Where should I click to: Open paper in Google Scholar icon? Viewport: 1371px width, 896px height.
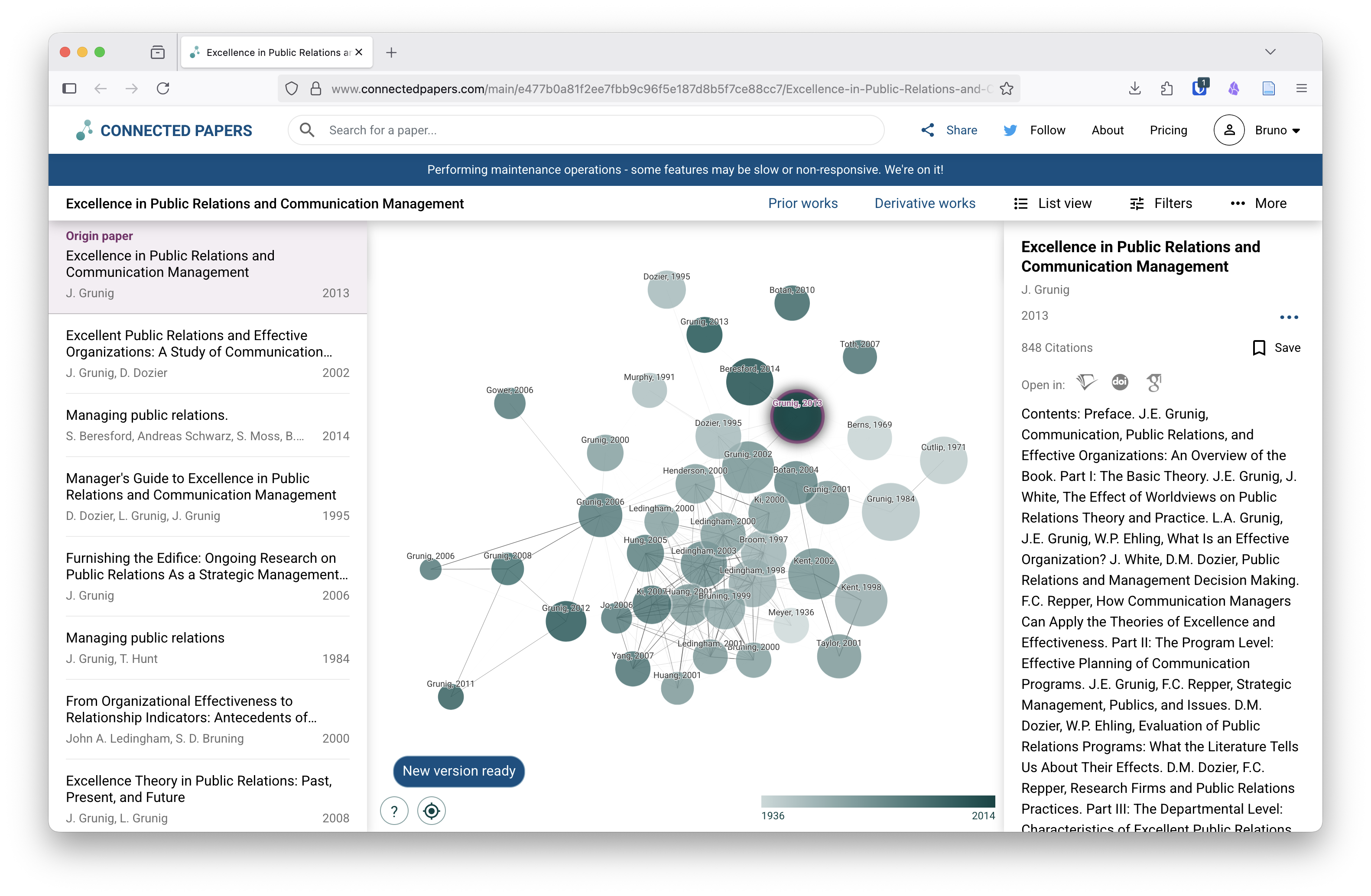click(1154, 382)
